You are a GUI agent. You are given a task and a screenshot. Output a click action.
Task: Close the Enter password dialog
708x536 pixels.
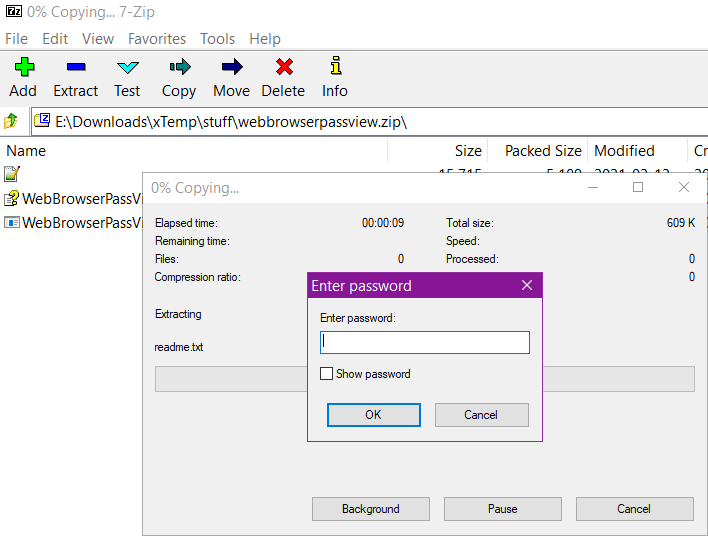(527, 285)
